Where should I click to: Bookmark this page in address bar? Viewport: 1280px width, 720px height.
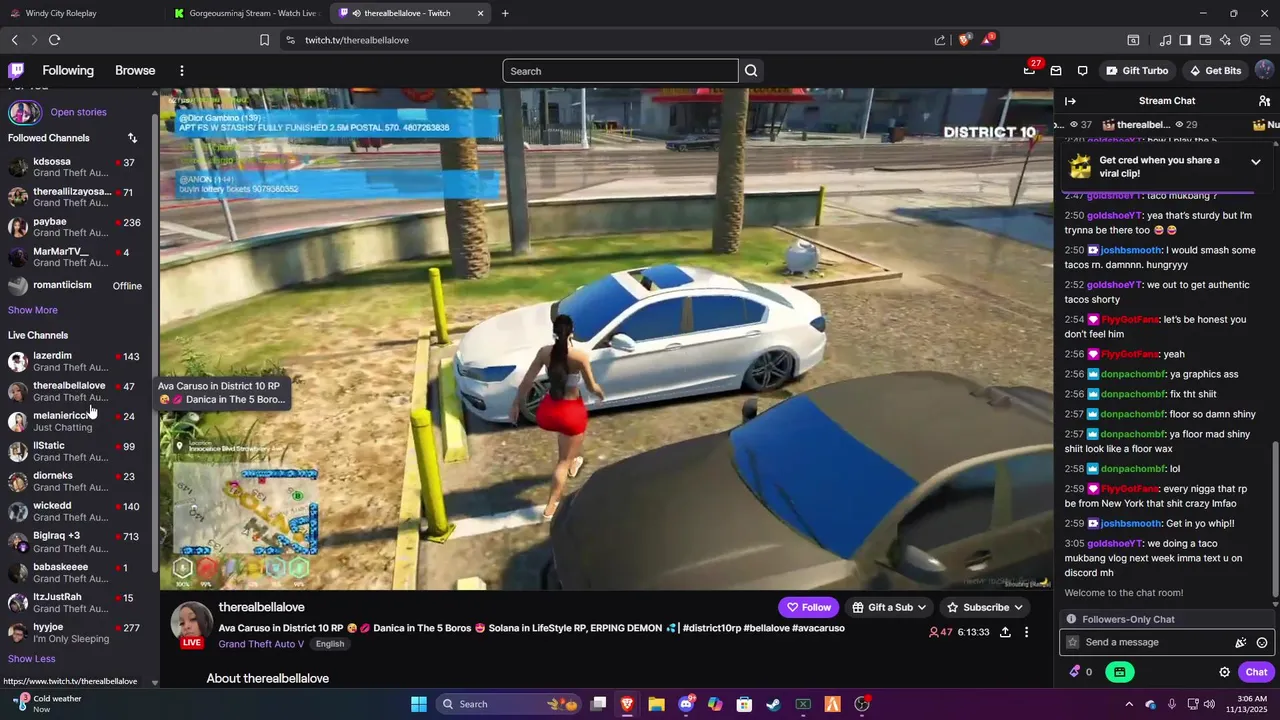[264, 40]
